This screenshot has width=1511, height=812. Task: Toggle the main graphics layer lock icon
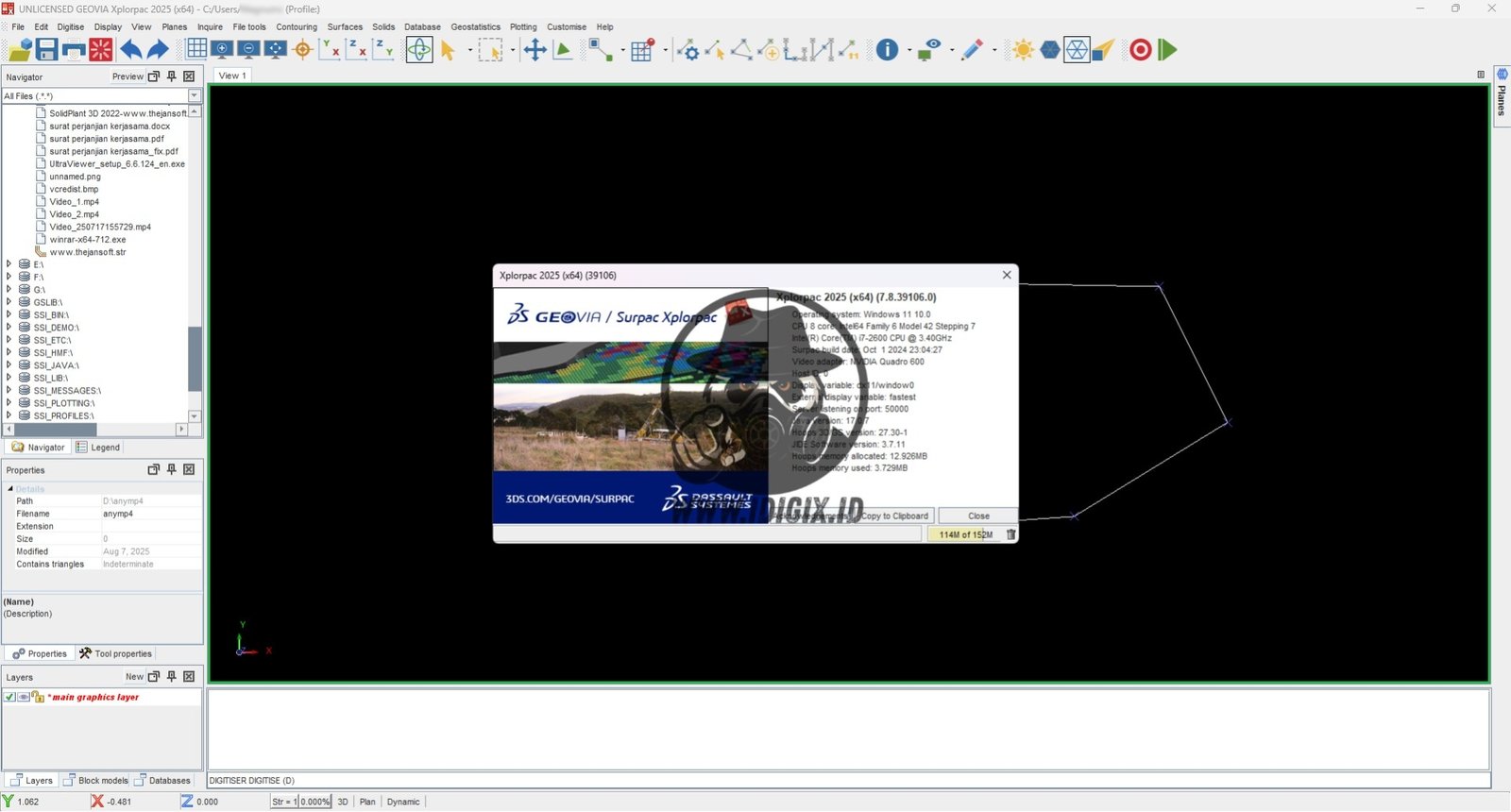point(38,698)
